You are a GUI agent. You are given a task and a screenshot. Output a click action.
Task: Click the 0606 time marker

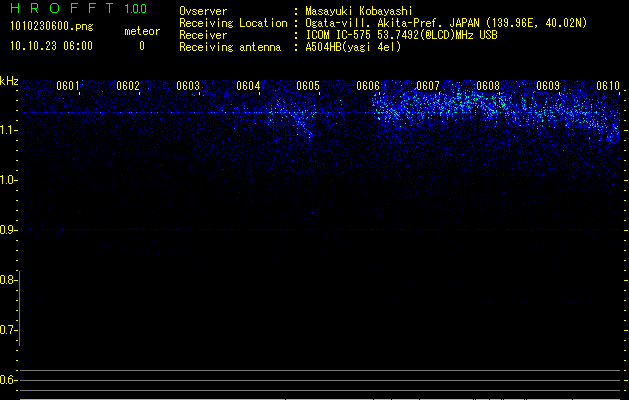click(x=368, y=86)
